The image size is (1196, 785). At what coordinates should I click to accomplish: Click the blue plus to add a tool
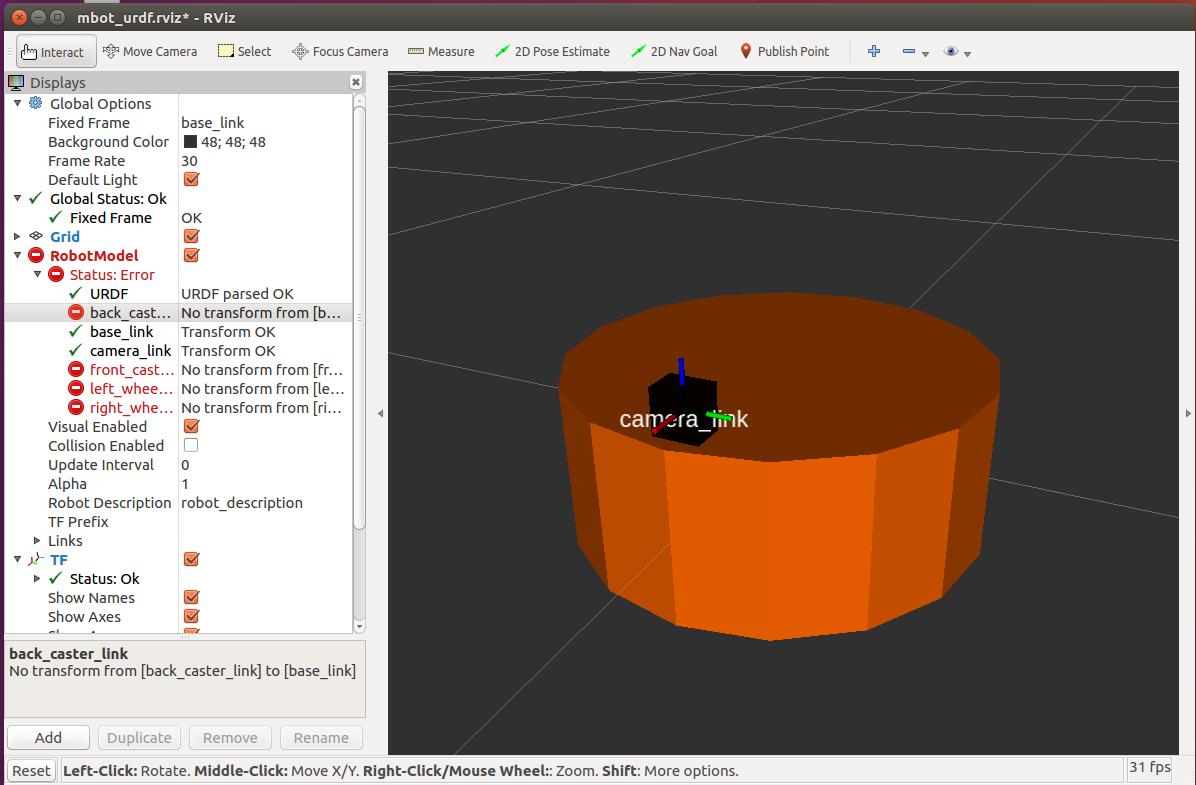(873, 51)
